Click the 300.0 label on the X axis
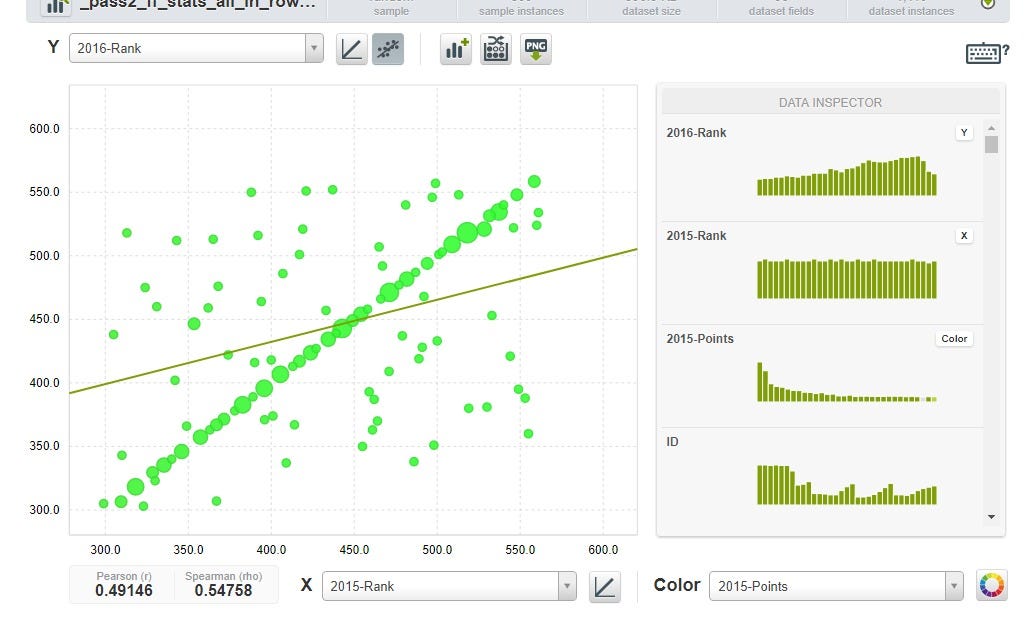1035x641 pixels. click(x=105, y=550)
